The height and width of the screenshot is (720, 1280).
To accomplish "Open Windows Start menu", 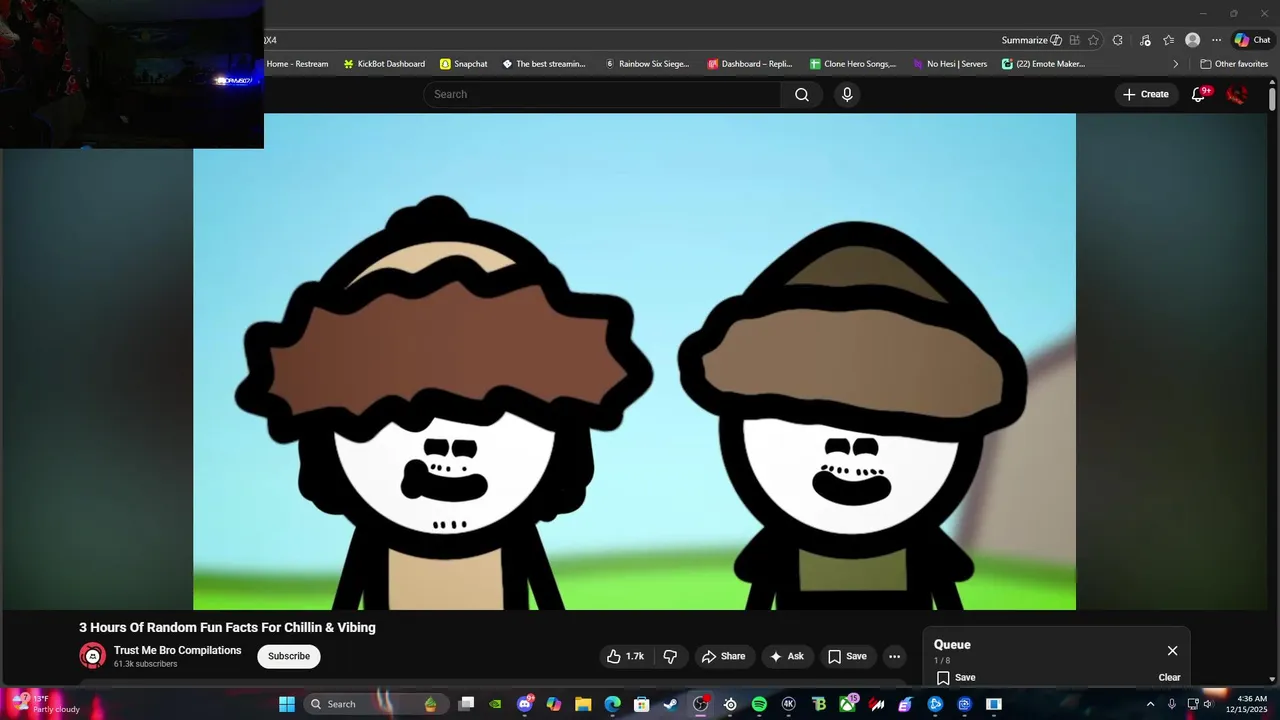I will point(287,704).
